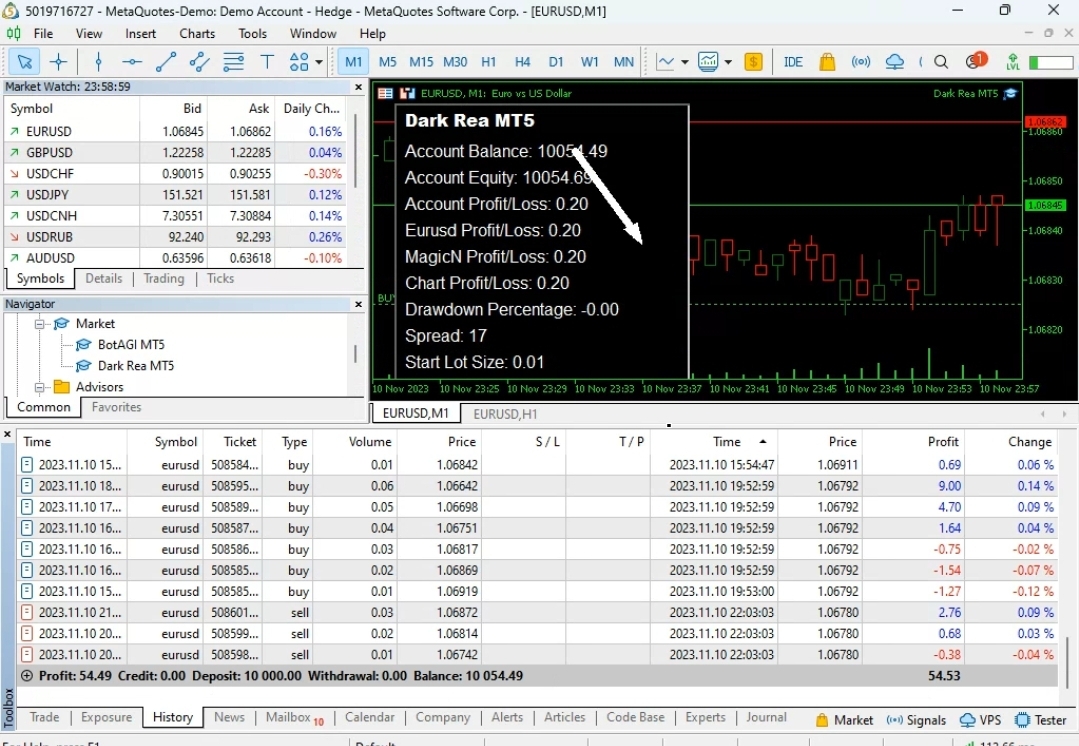Select the cursor arrow tool
The height and width of the screenshot is (746, 1079).
click(x=24, y=62)
